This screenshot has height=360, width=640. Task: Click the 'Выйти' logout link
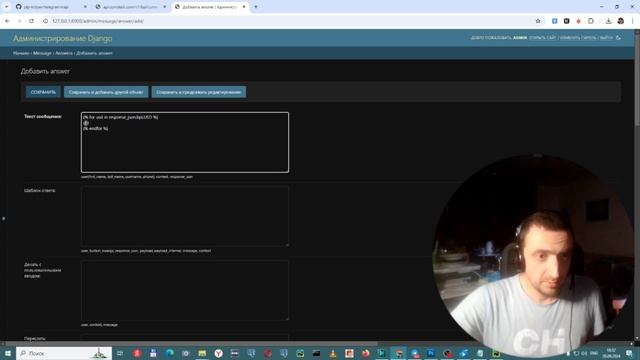pyautogui.click(x=606, y=38)
